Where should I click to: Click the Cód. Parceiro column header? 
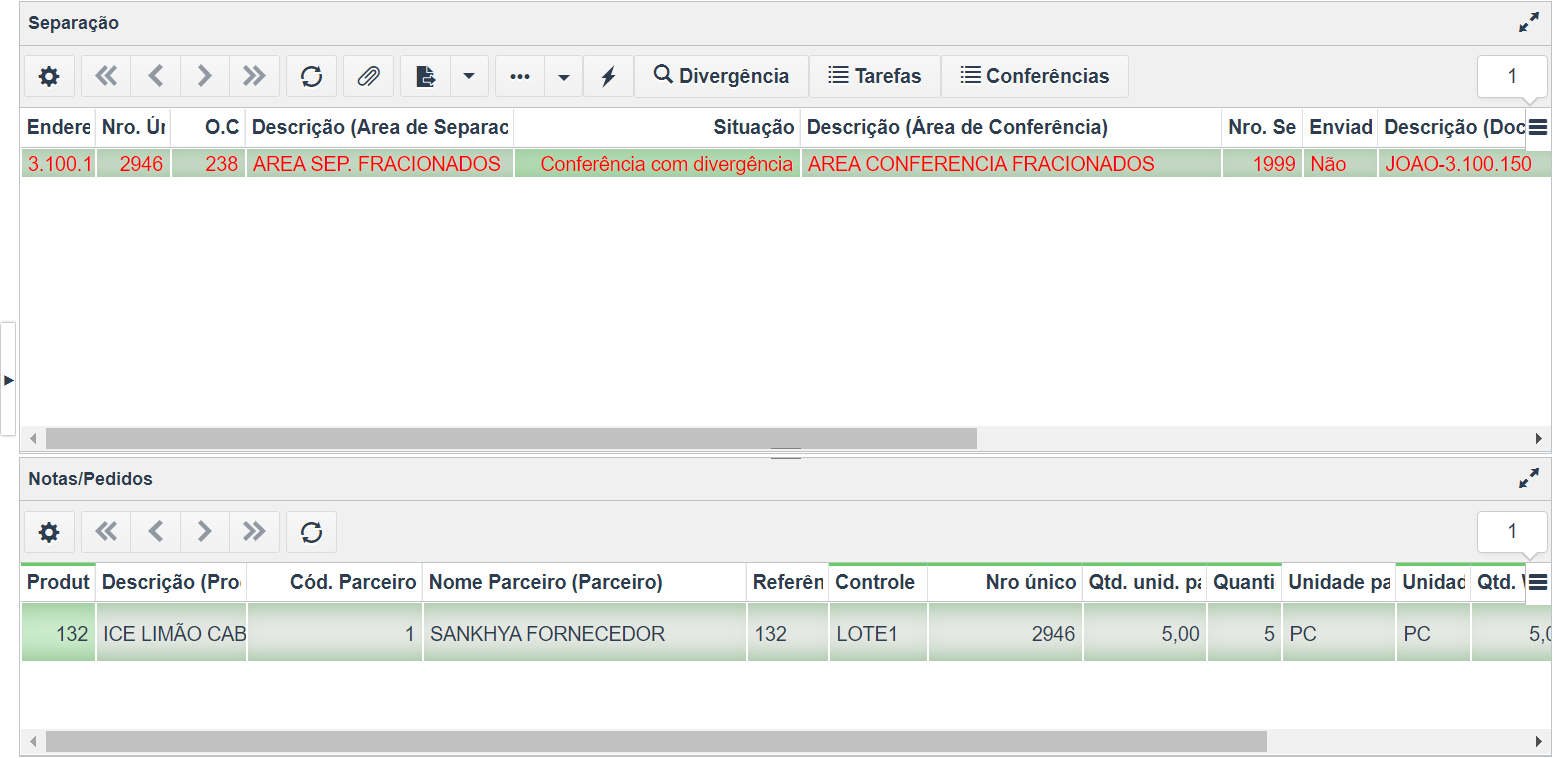[x=335, y=582]
